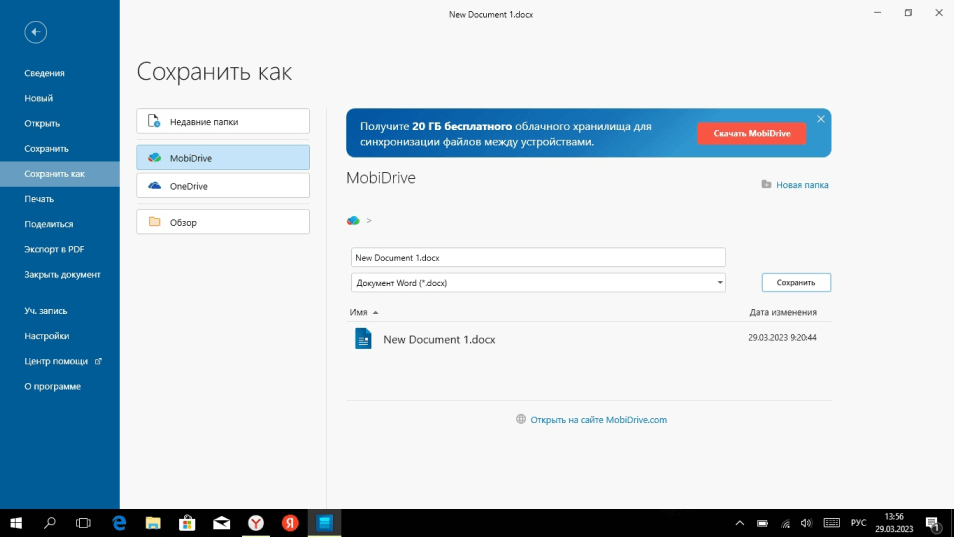Image resolution: width=955 pixels, height=538 pixels.
Task: Show hidden tray icons chevron
Action: pyautogui.click(x=739, y=523)
